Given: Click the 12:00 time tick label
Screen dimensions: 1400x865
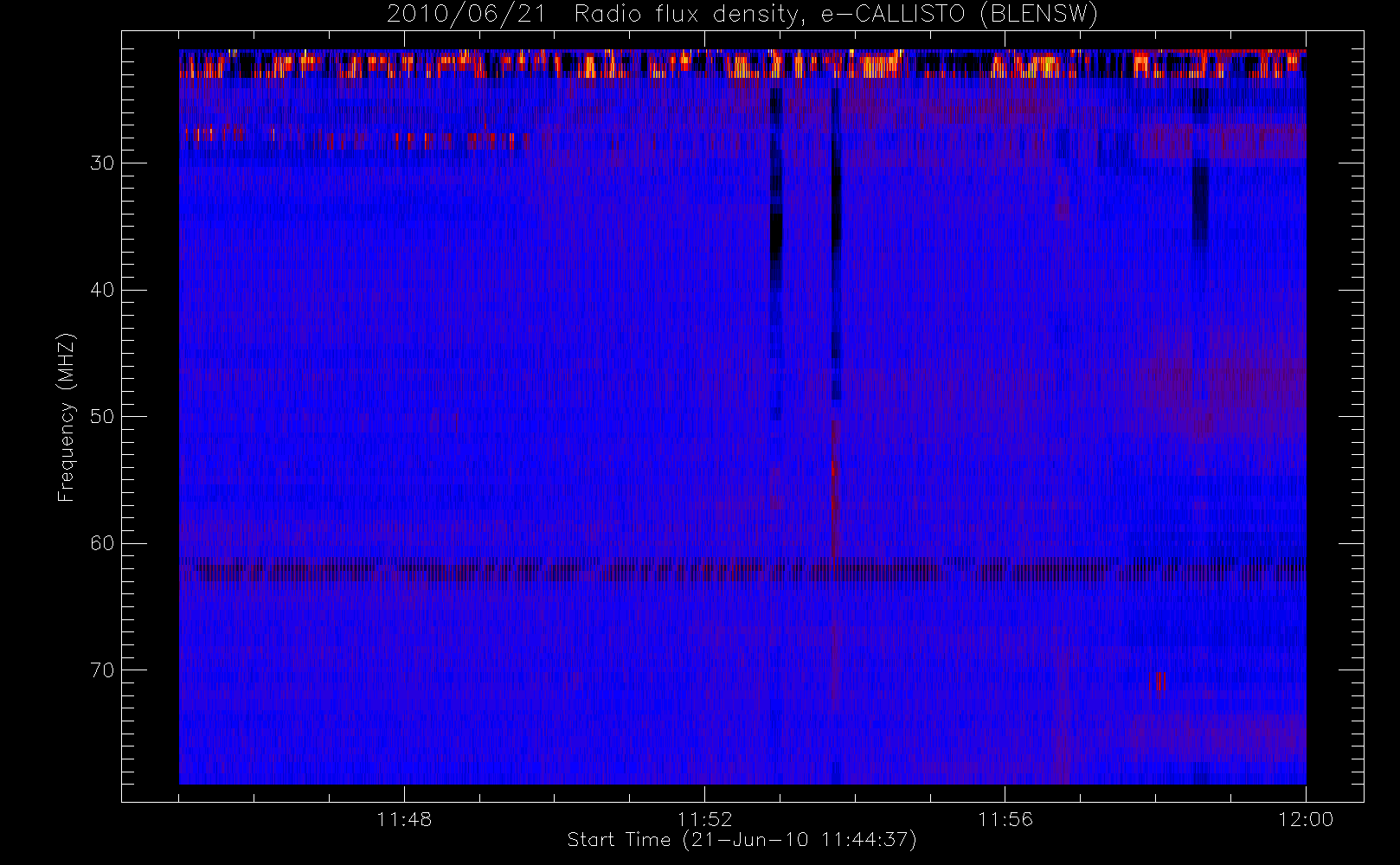Looking at the screenshot, I should 1305,819.
